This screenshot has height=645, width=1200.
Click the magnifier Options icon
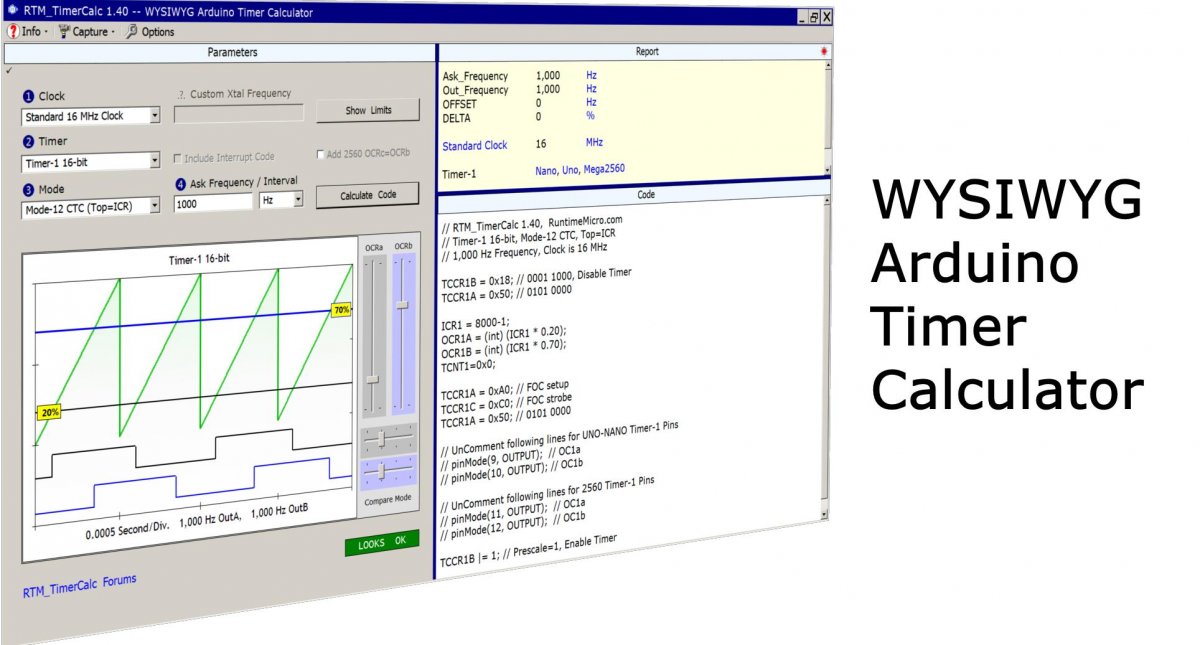(131, 31)
